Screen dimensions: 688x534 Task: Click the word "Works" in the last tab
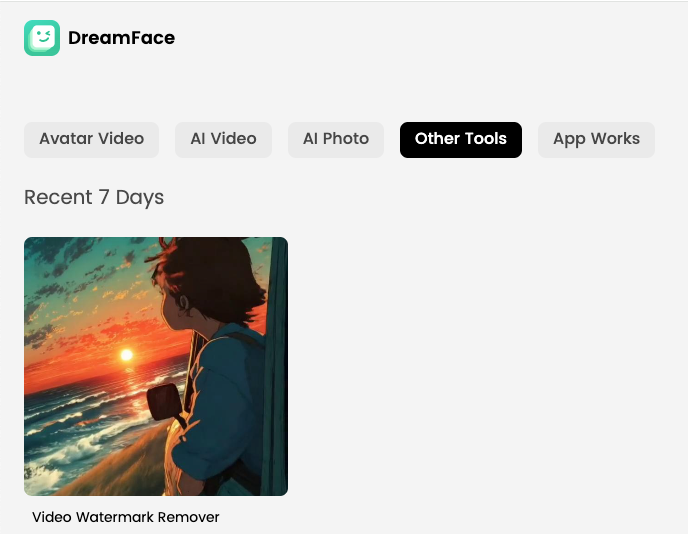tap(615, 139)
